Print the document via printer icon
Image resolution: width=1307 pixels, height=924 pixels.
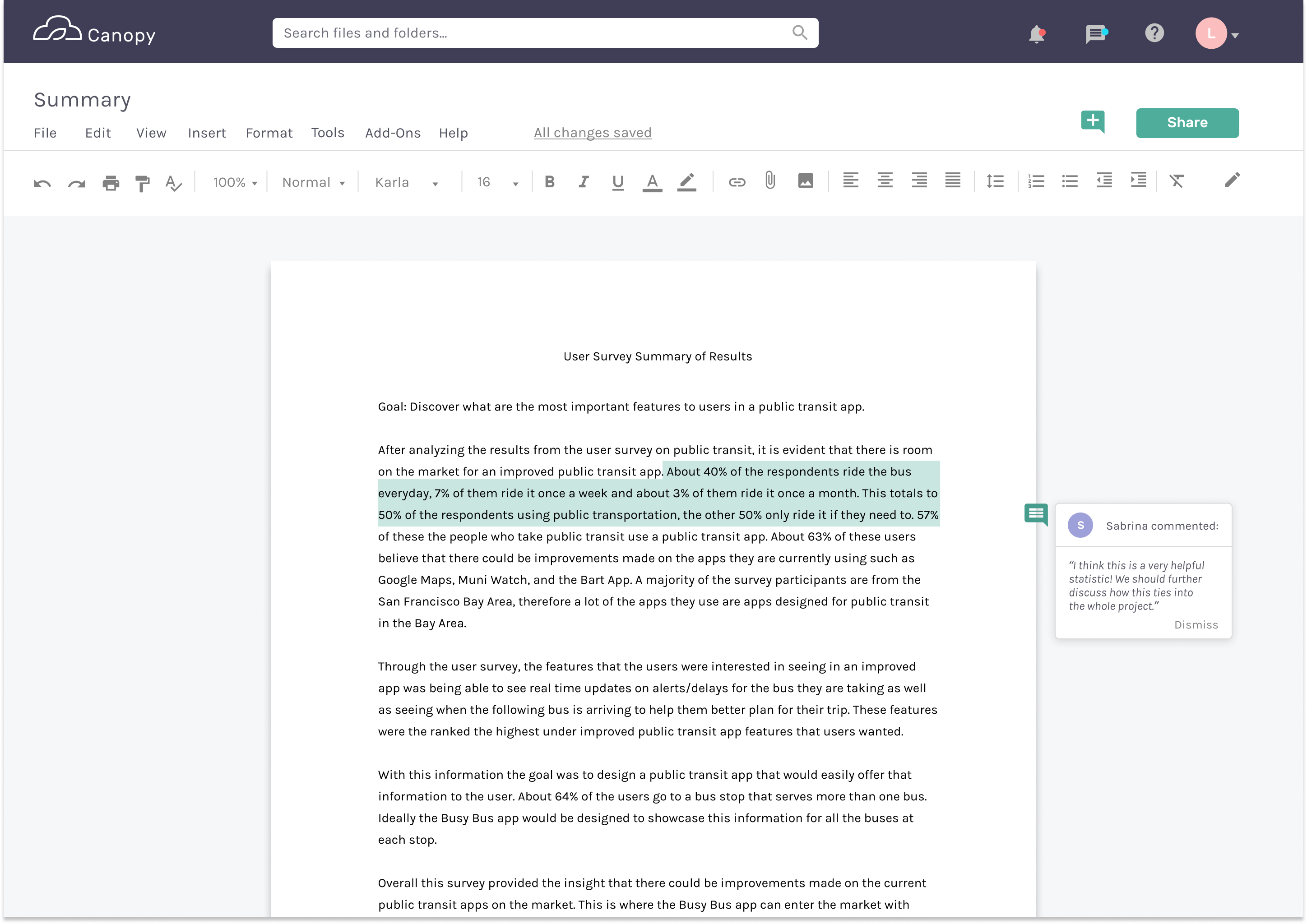point(111,183)
